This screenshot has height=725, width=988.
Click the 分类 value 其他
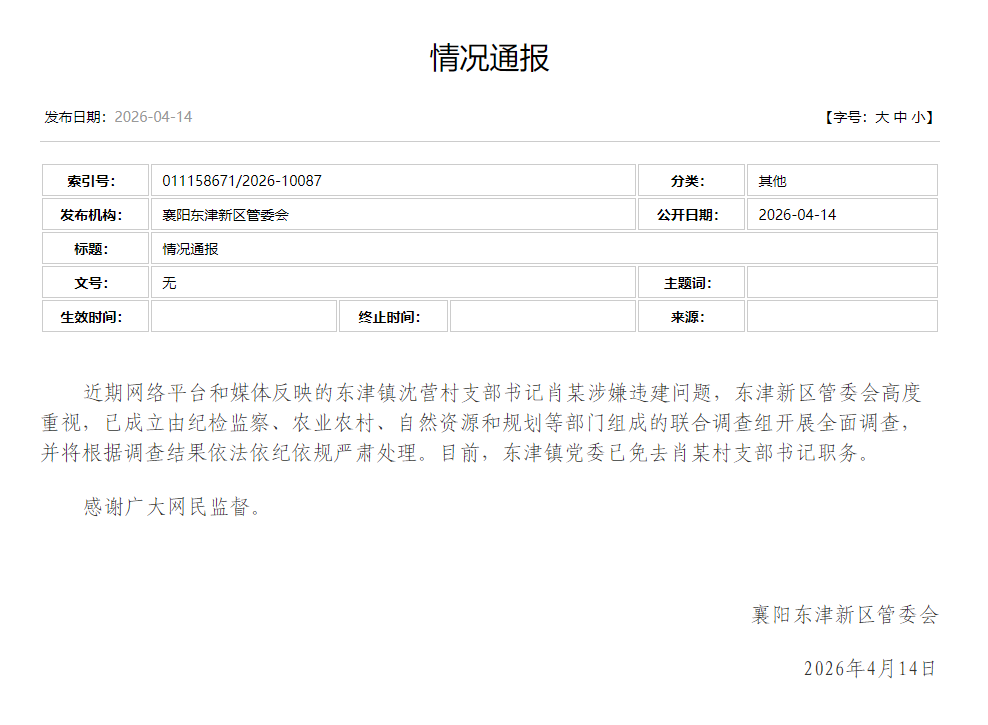[773, 181]
